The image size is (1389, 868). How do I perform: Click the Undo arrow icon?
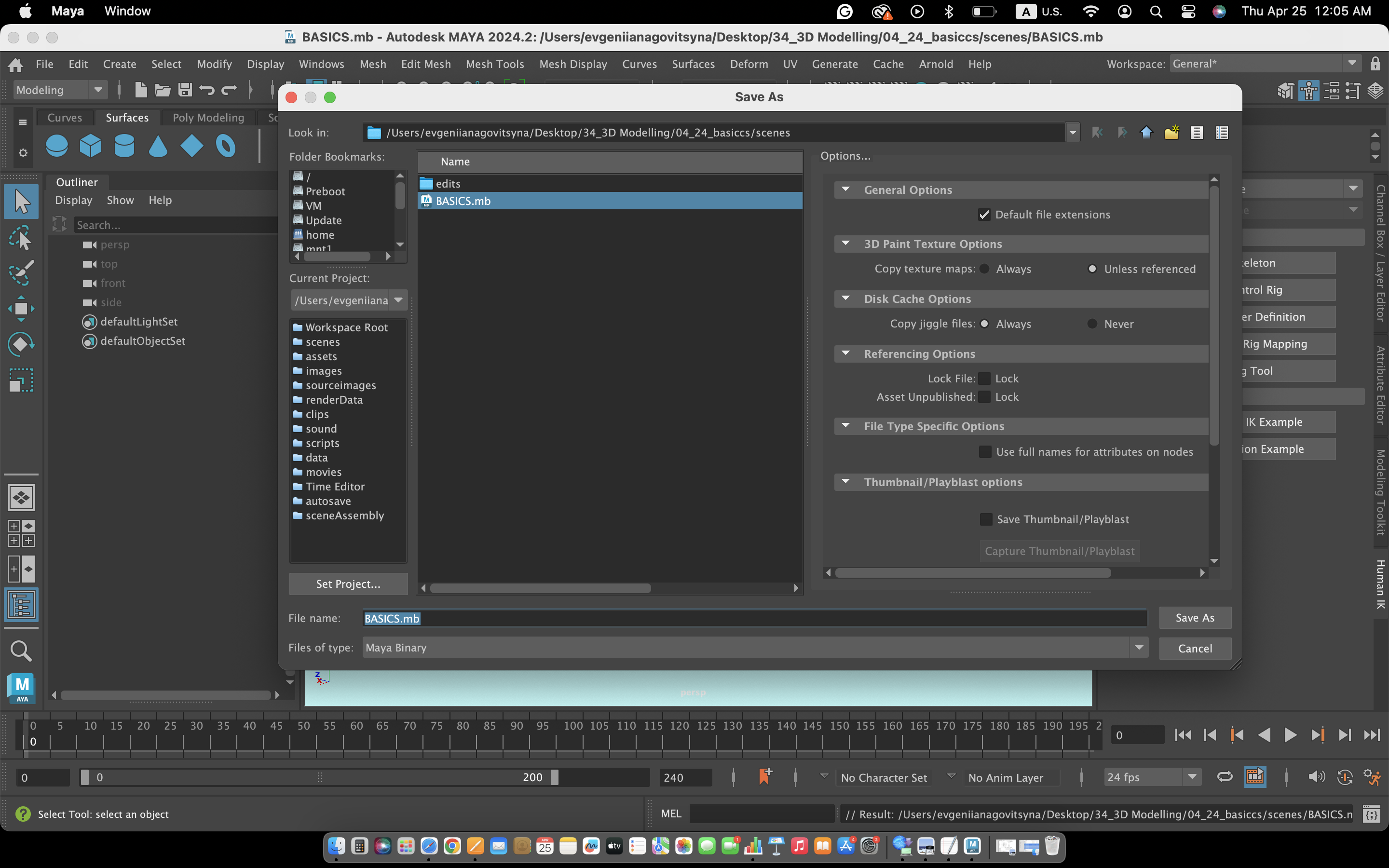[x=206, y=90]
